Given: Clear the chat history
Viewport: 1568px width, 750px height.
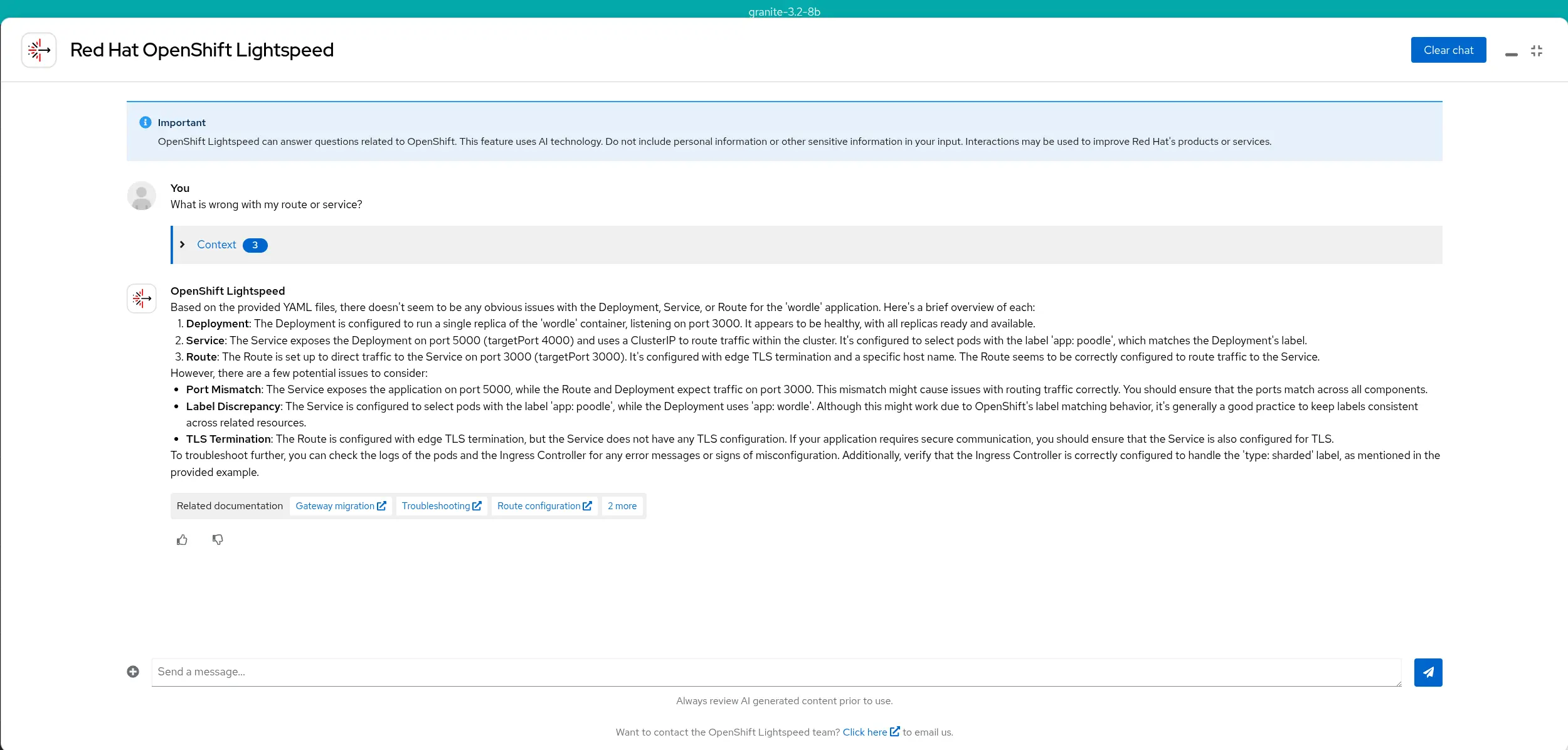Looking at the screenshot, I should [1449, 50].
